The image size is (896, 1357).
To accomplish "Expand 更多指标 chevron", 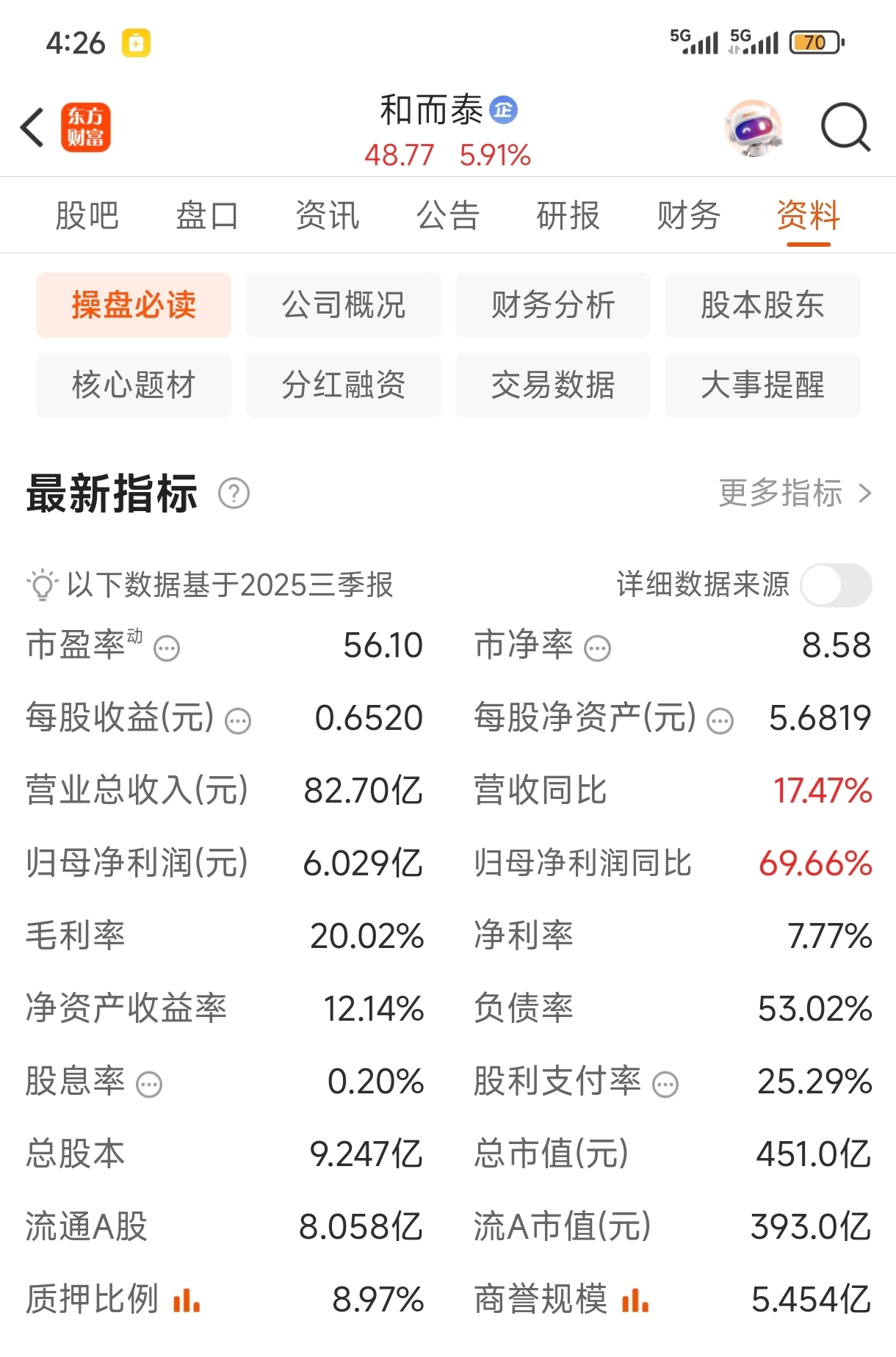I will (865, 493).
